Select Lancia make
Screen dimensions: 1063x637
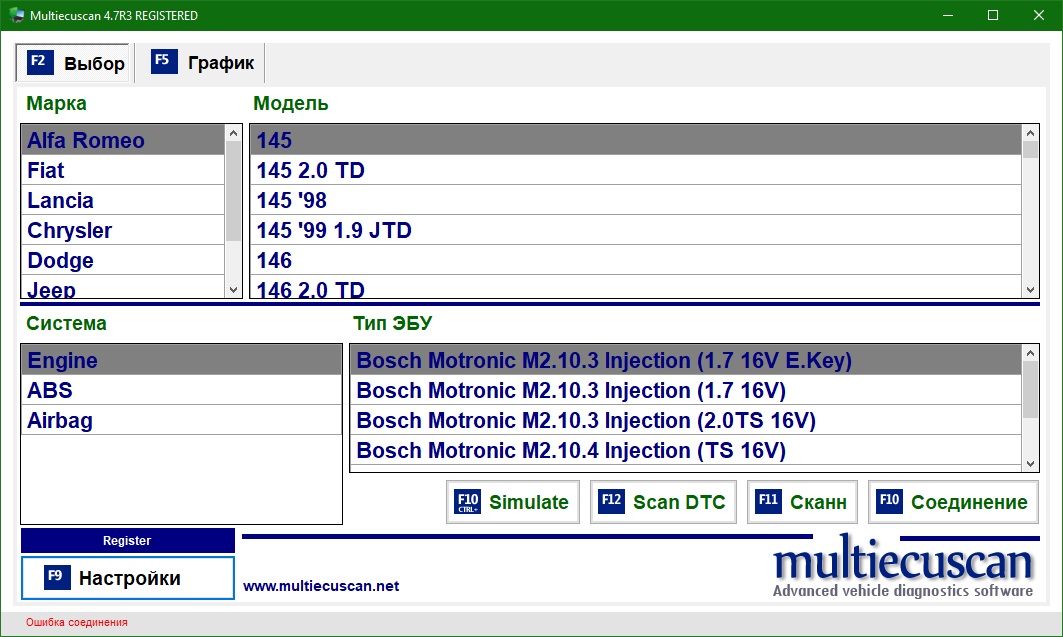click(123, 200)
